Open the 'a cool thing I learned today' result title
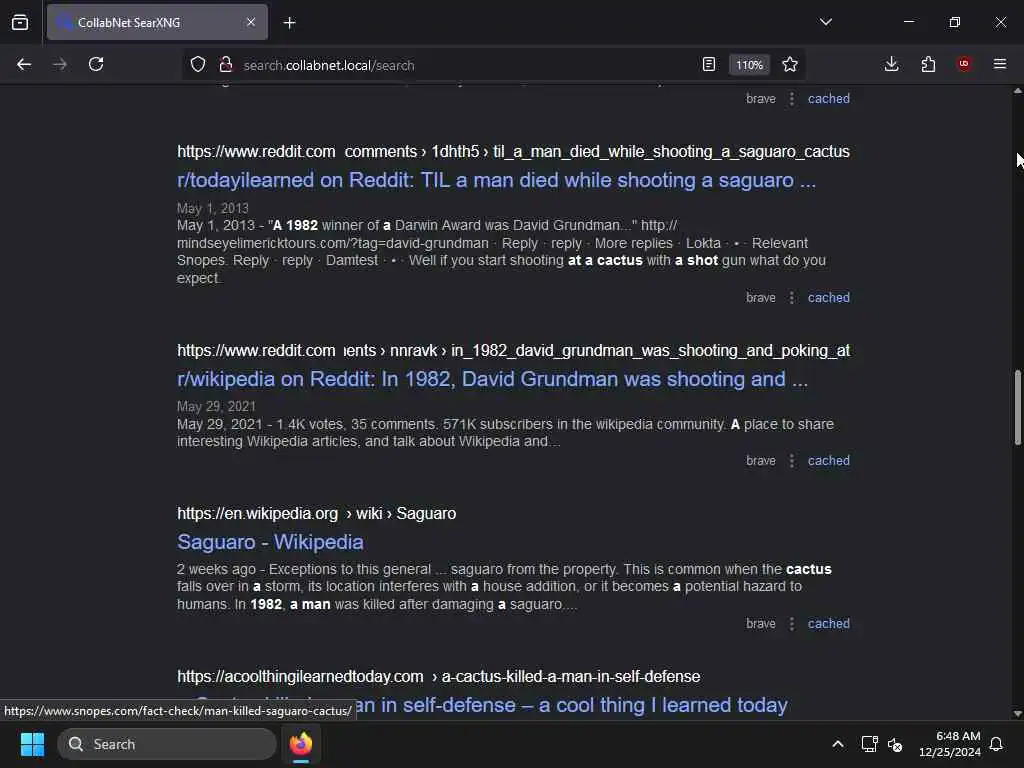 (571, 705)
